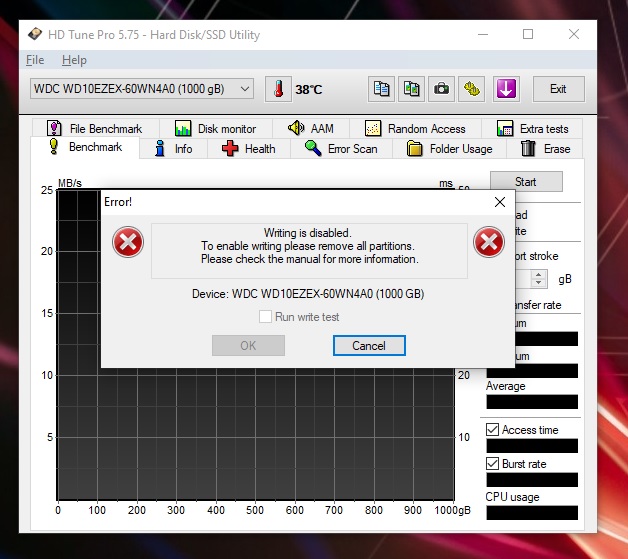Click the 'Device: WDC WD10EZEX-60WN4A0' text
Viewport: 628px width, 559px height.
point(308,294)
